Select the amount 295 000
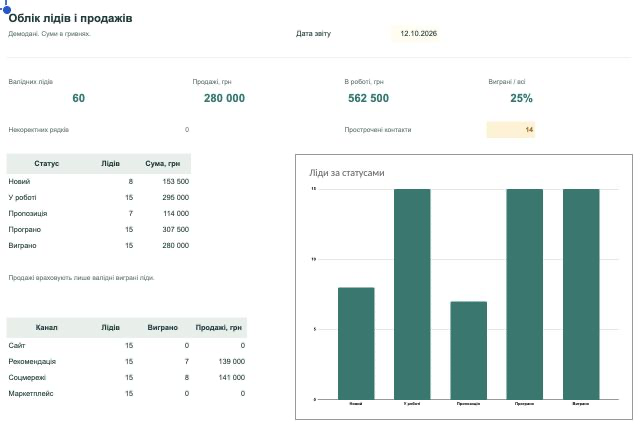Viewport: 640px width, 430px height. click(176, 198)
